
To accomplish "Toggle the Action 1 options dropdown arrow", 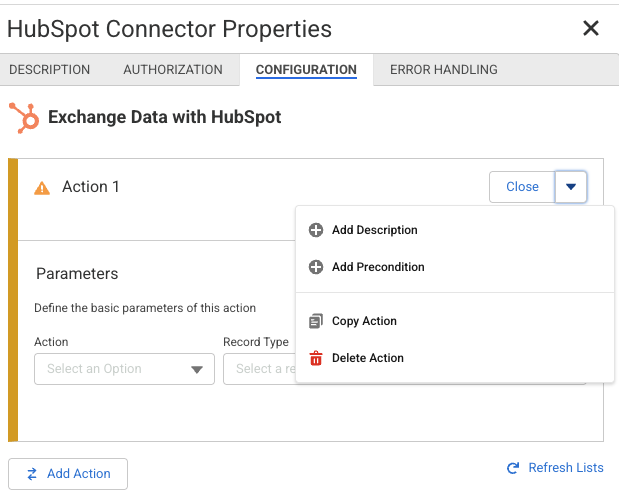I will point(571,187).
